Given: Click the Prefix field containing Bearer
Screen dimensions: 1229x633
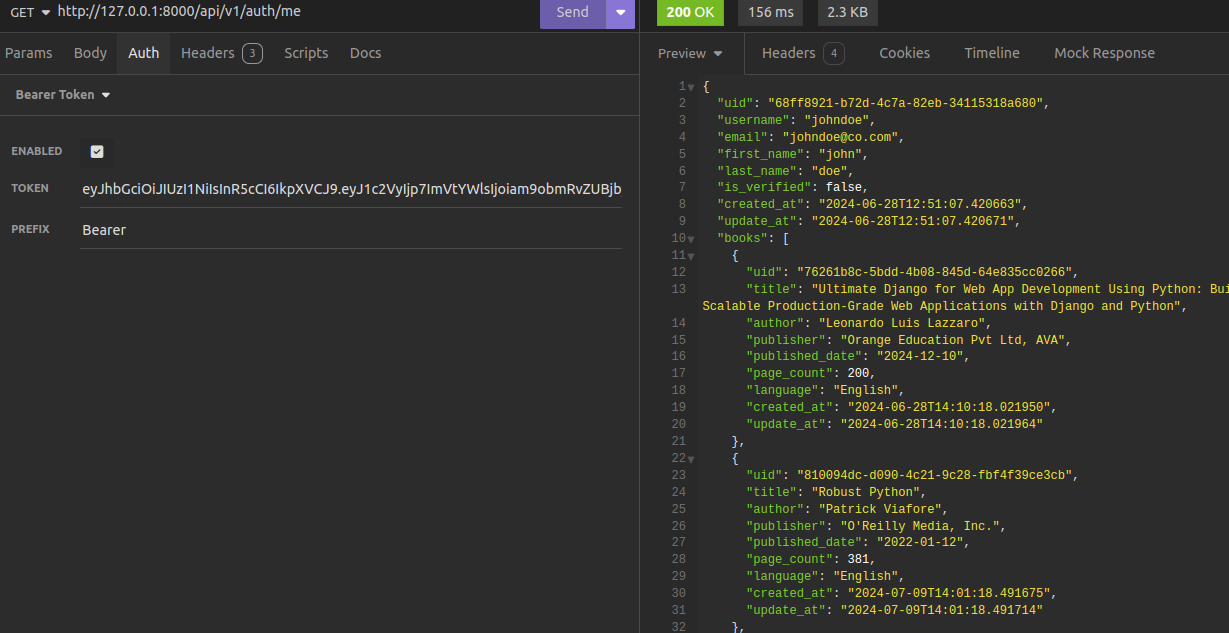Looking at the screenshot, I should [x=351, y=230].
